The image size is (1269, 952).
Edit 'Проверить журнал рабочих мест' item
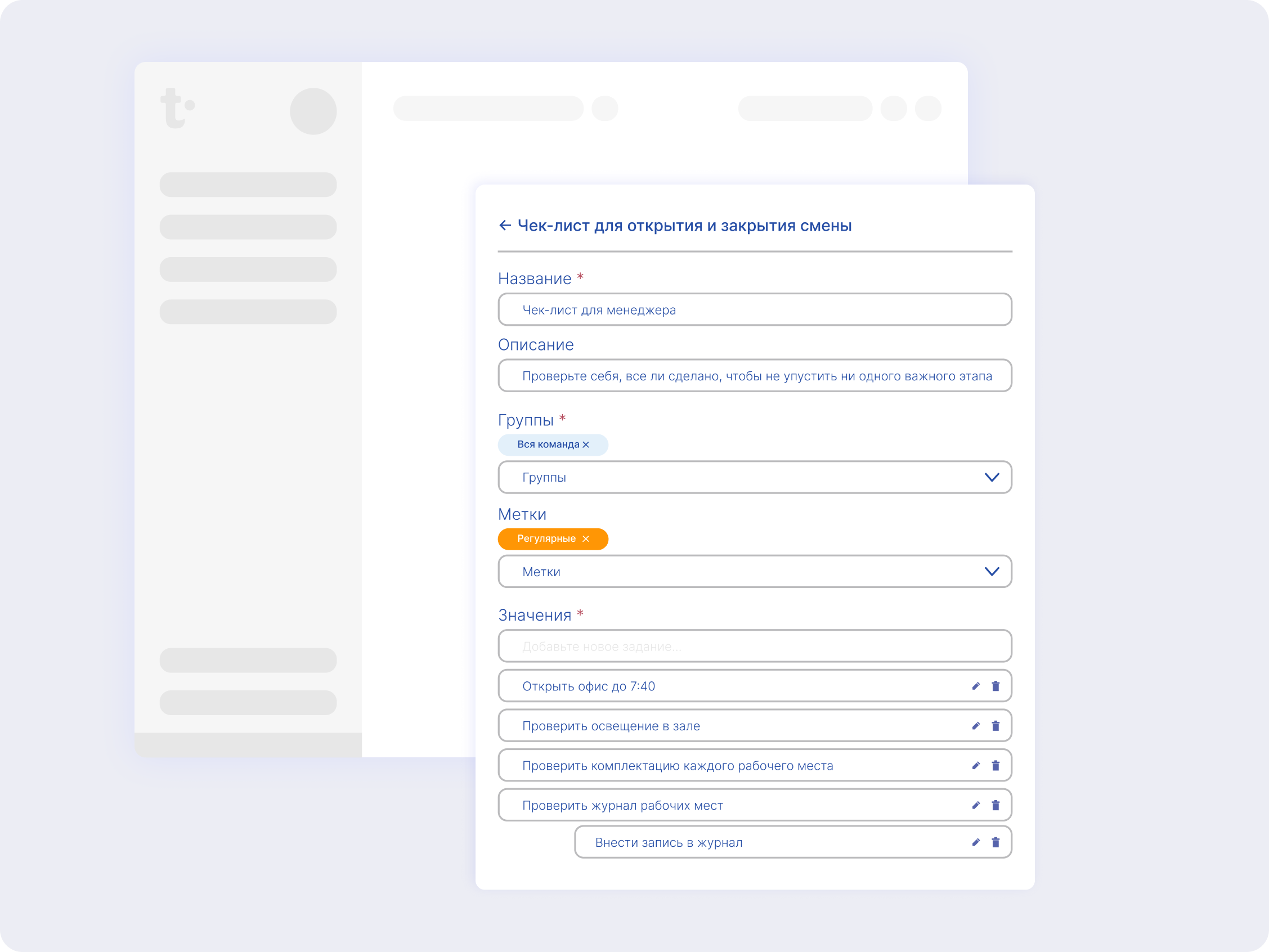click(976, 805)
